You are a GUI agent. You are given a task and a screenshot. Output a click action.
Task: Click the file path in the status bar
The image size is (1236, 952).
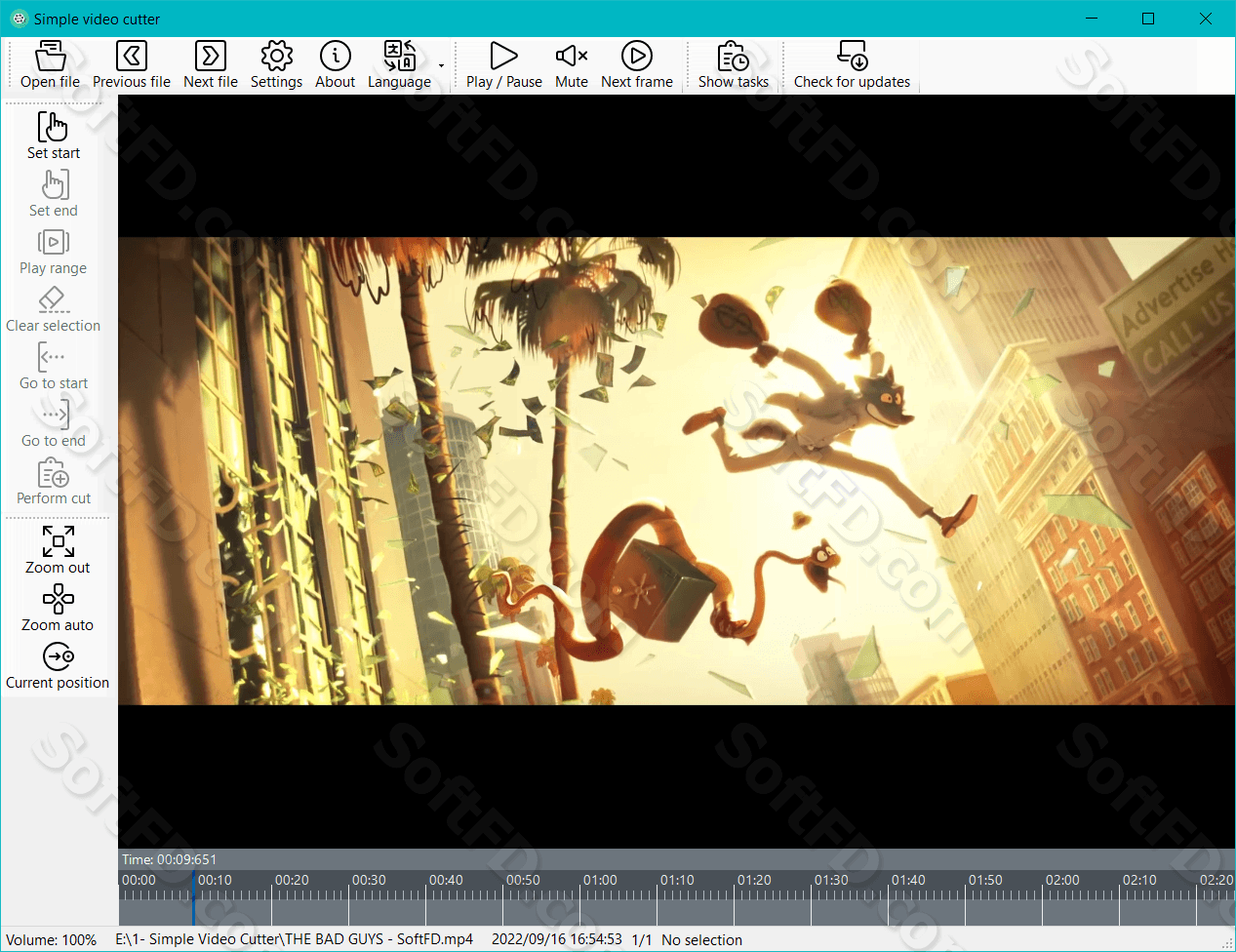pos(295,939)
